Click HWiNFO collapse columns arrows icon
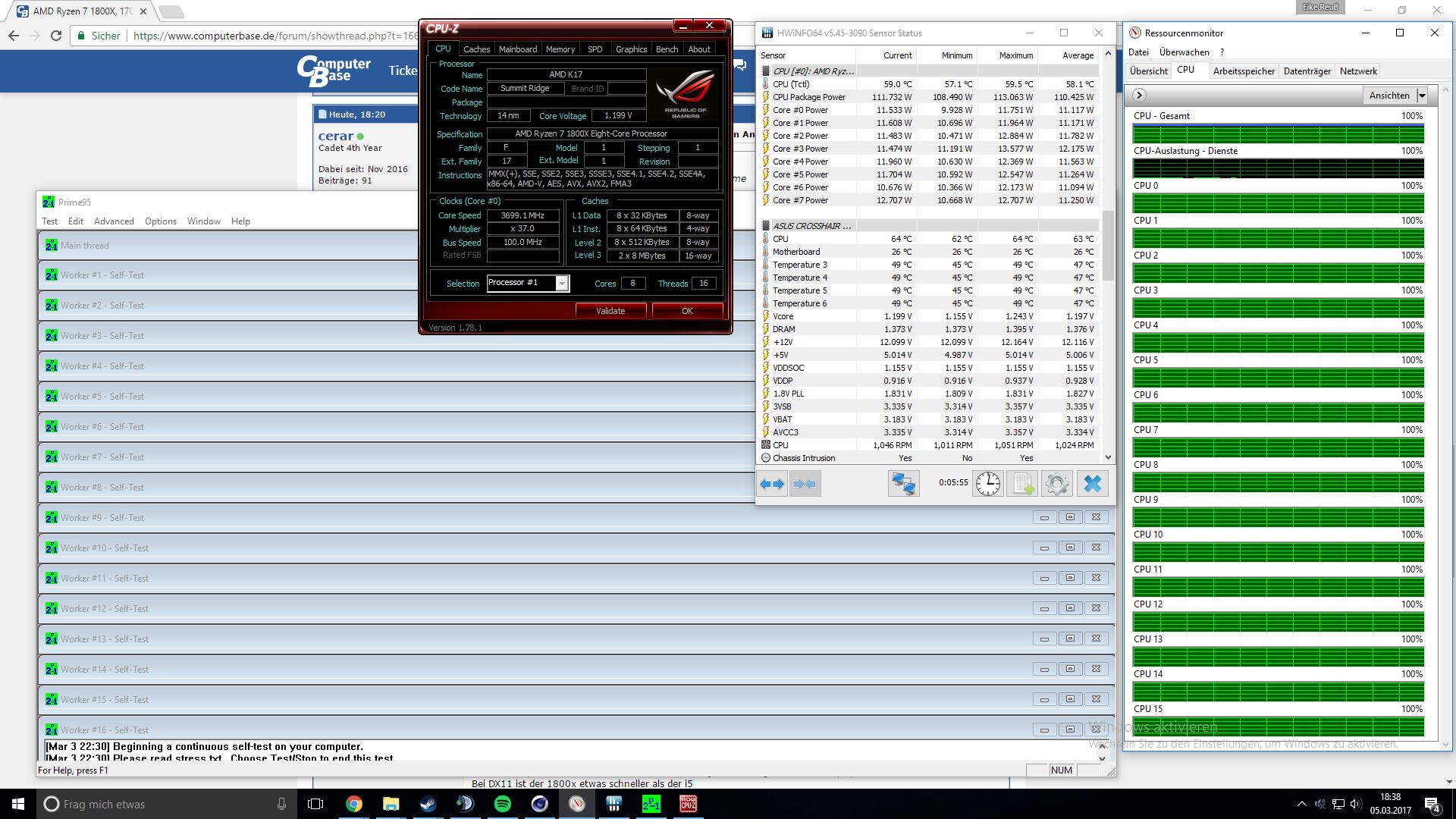 tap(805, 484)
